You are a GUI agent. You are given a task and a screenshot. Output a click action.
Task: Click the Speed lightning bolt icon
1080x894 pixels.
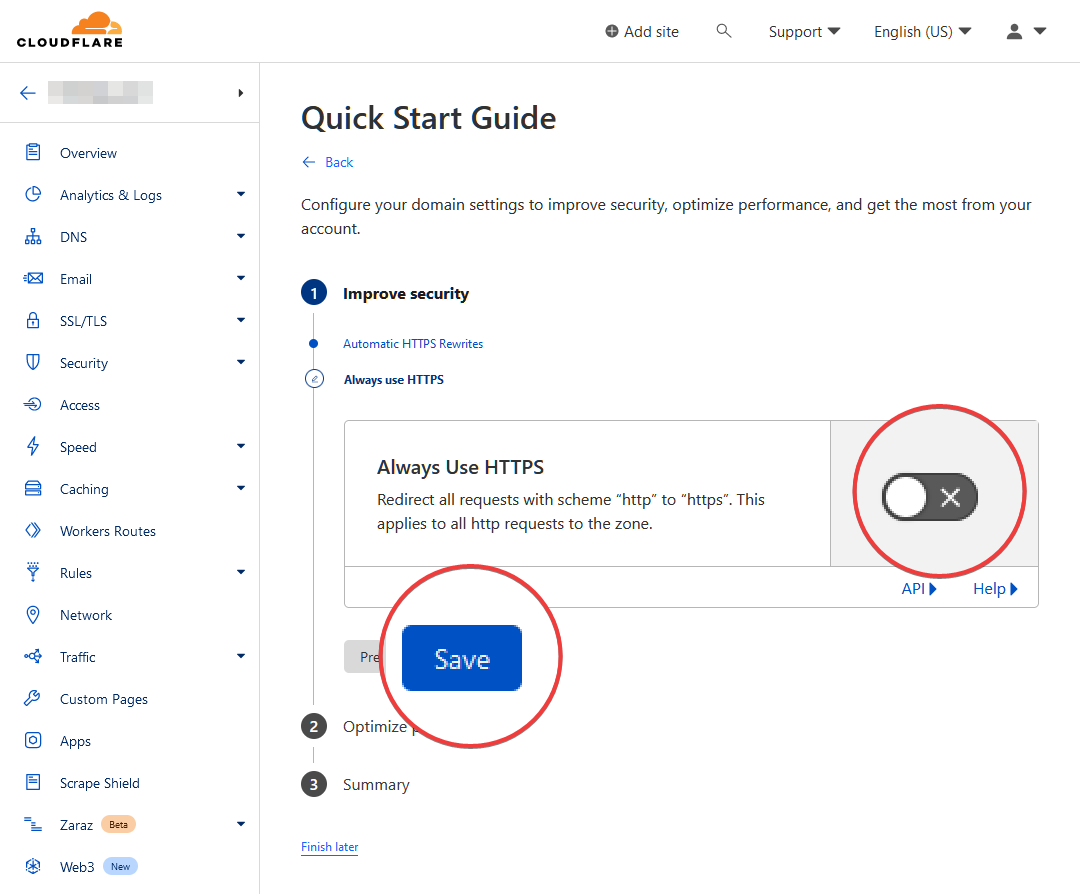32,446
